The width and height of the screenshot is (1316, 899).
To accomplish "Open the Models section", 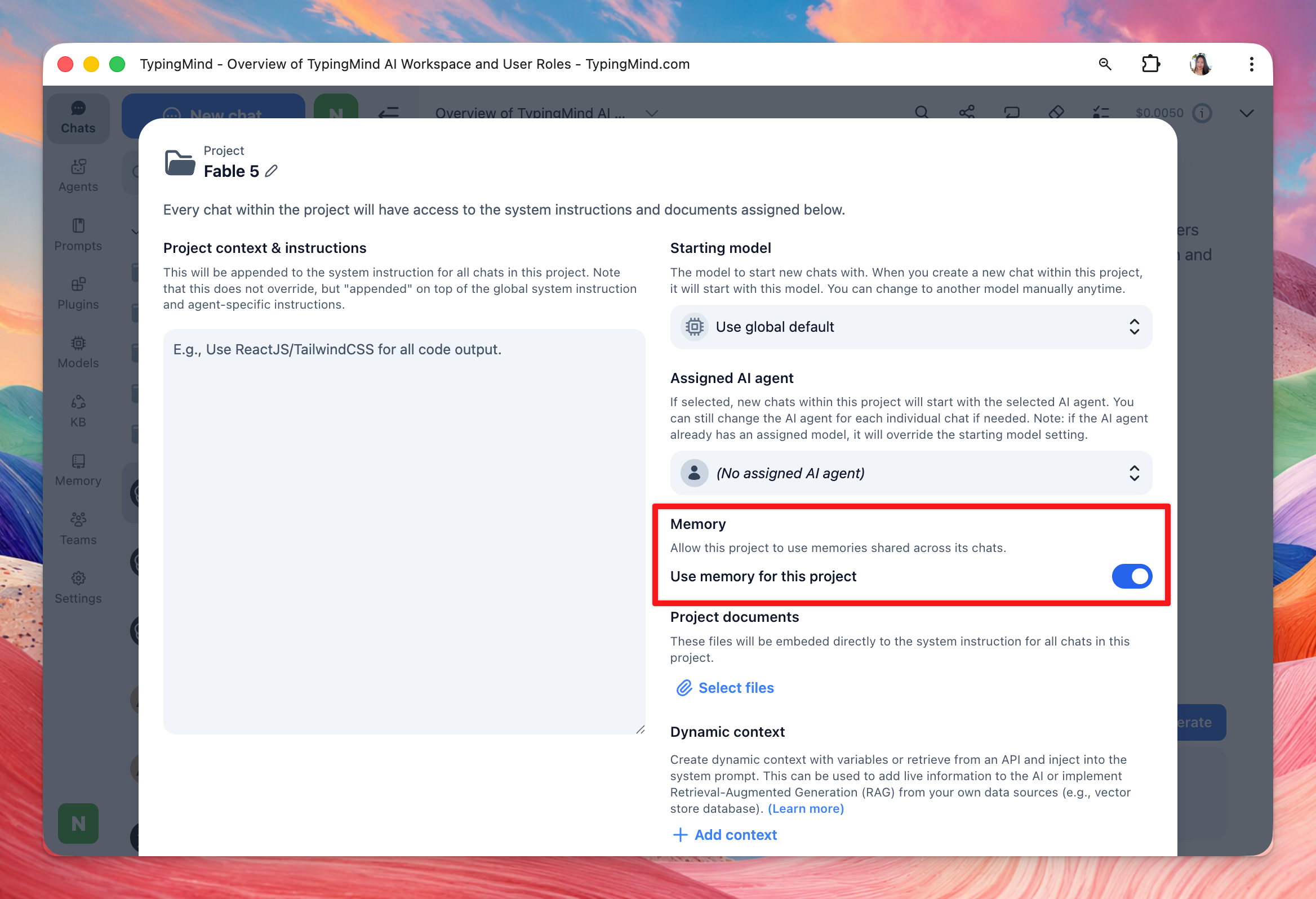I will pyautogui.click(x=78, y=353).
